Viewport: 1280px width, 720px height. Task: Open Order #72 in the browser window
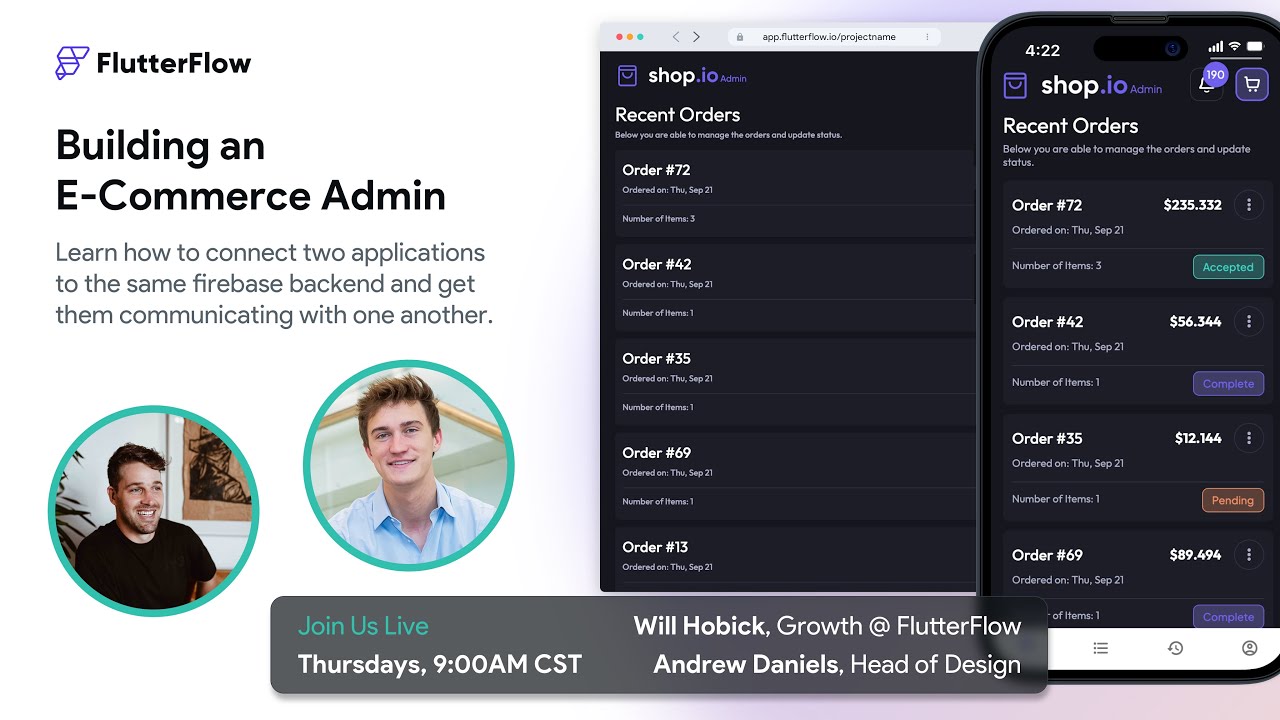click(x=796, y=193)
